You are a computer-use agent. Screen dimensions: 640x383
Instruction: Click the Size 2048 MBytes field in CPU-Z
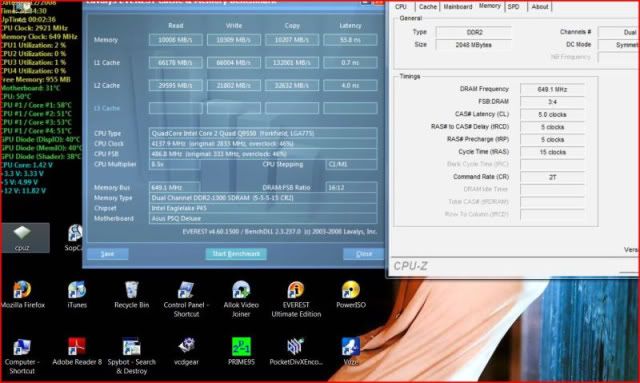[x=474, y=45]
